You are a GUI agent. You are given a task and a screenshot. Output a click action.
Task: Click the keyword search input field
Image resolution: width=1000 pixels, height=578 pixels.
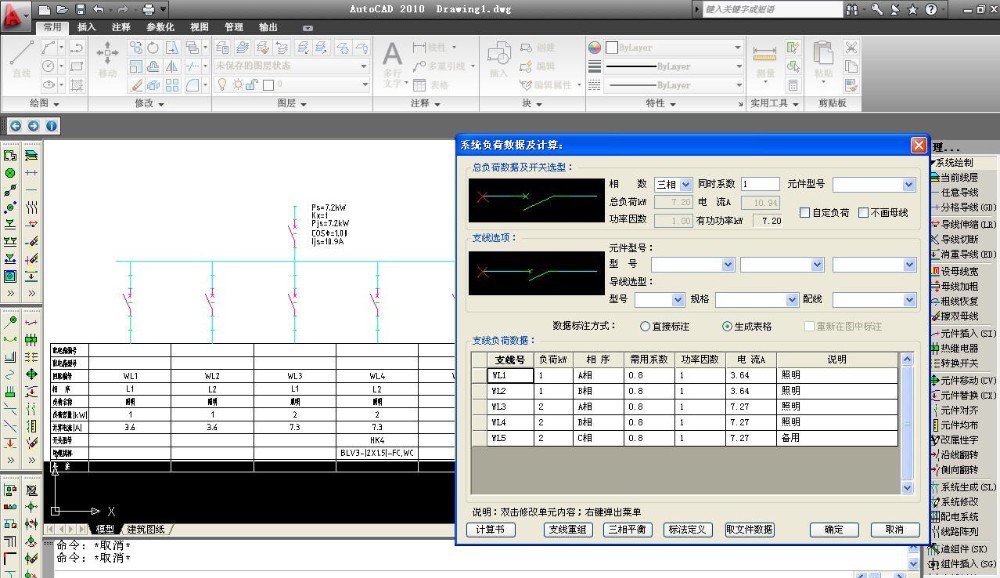click(772, 9)
